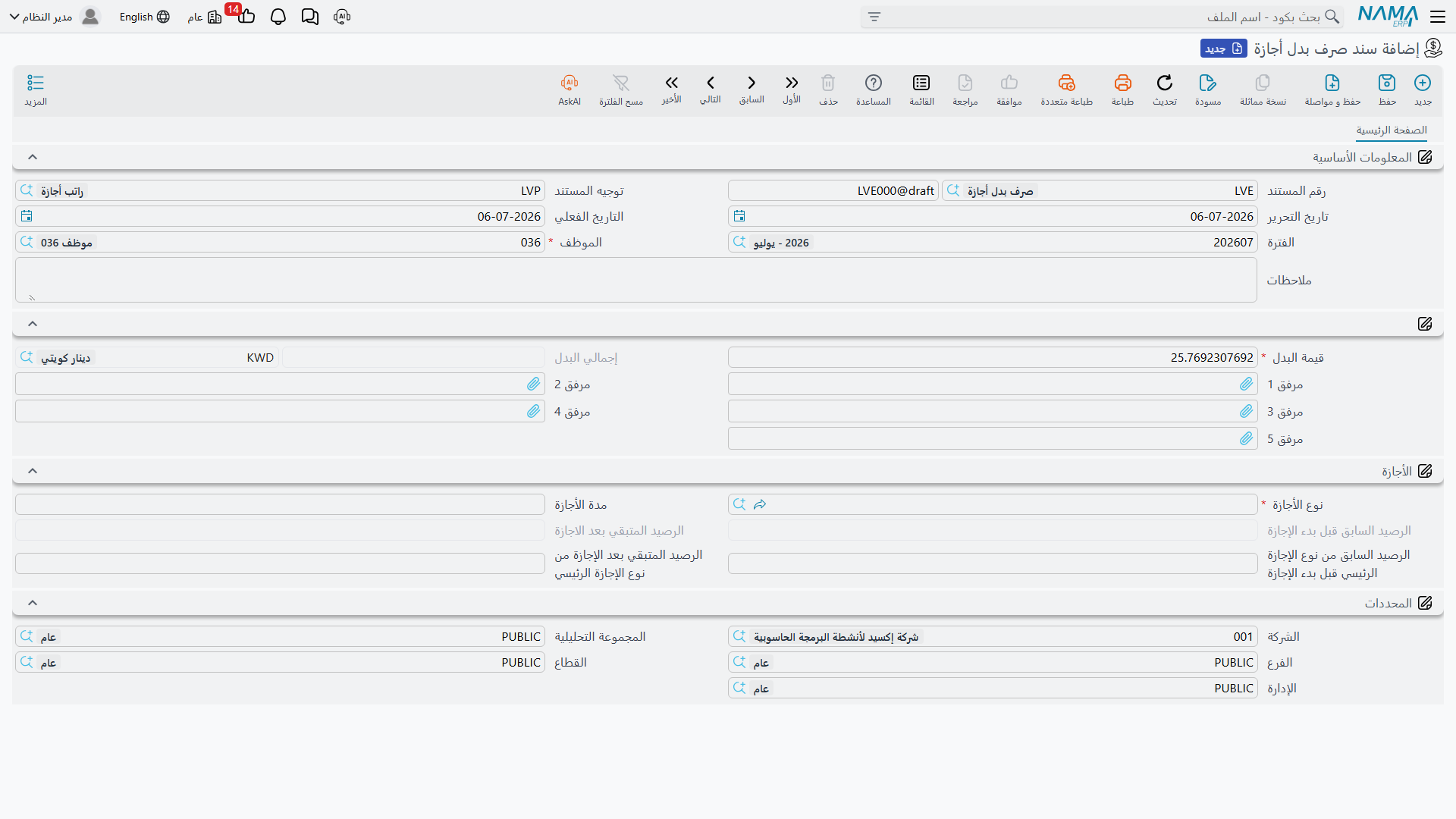Screen dimensions: 1456x819
Task: Click the قيمة البدل value field
Action: pyautogui.click(x=993, y=358)
